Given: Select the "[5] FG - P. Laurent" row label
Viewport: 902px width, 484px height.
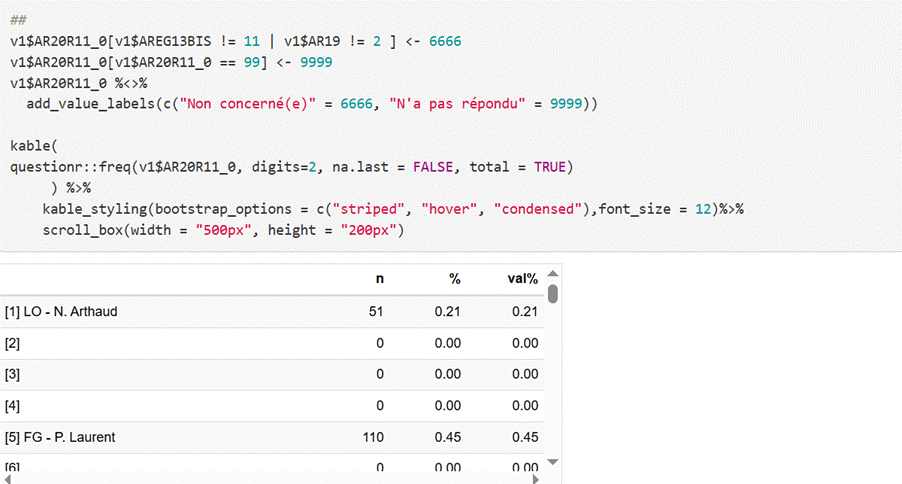Looking at the screenshot, I should [x=59, y=436].
